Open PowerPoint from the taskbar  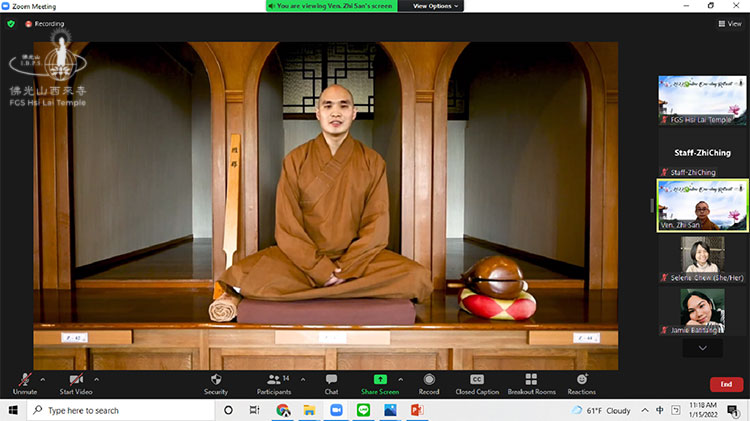click(417, 410)
